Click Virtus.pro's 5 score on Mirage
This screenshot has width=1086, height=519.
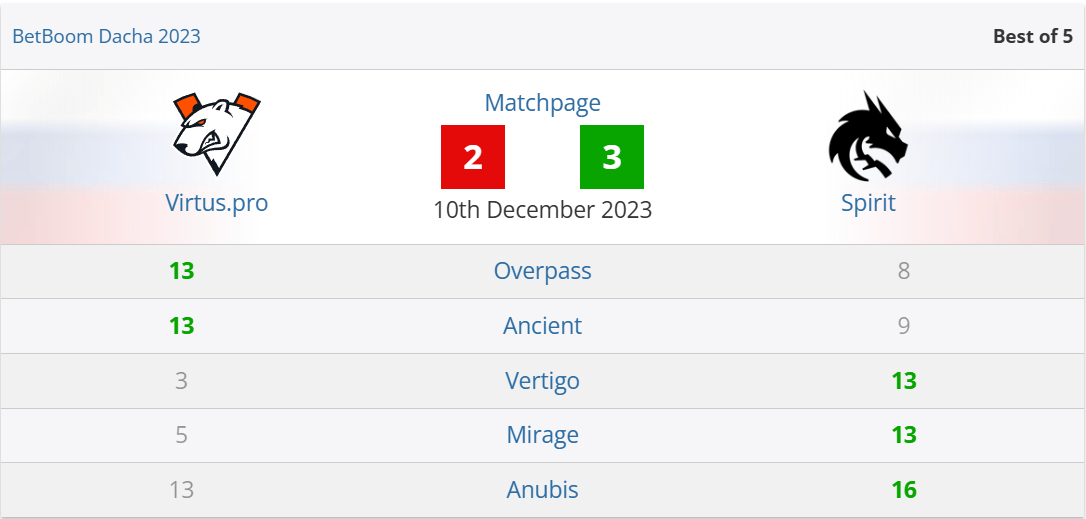point(181,435)
